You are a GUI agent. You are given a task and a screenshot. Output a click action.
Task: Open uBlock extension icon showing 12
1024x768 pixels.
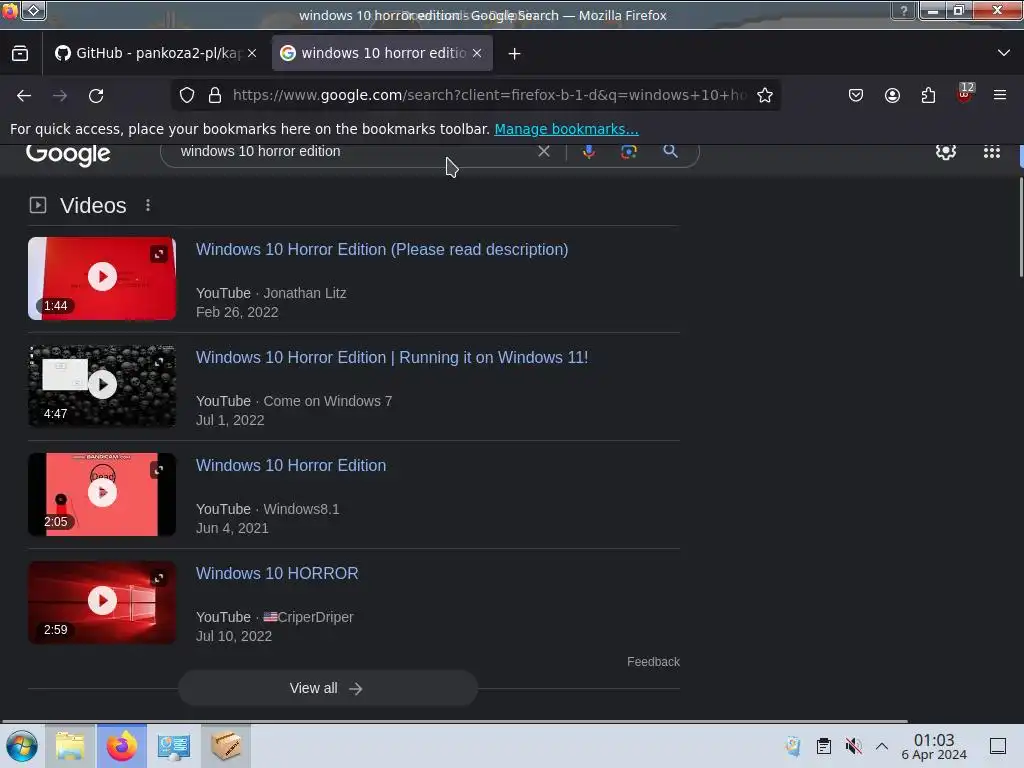click(x=965, y=93)
